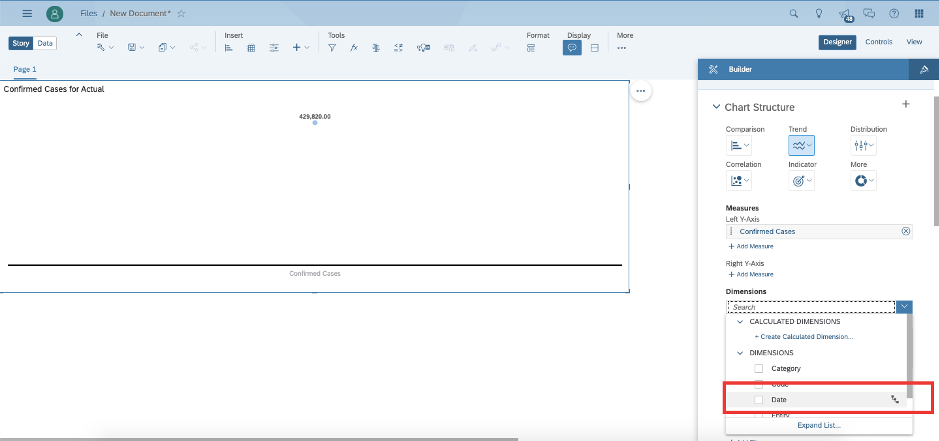Open the Insert plus dropdown
The width and height of the screenshot is (939, 441).
(301, 48)
